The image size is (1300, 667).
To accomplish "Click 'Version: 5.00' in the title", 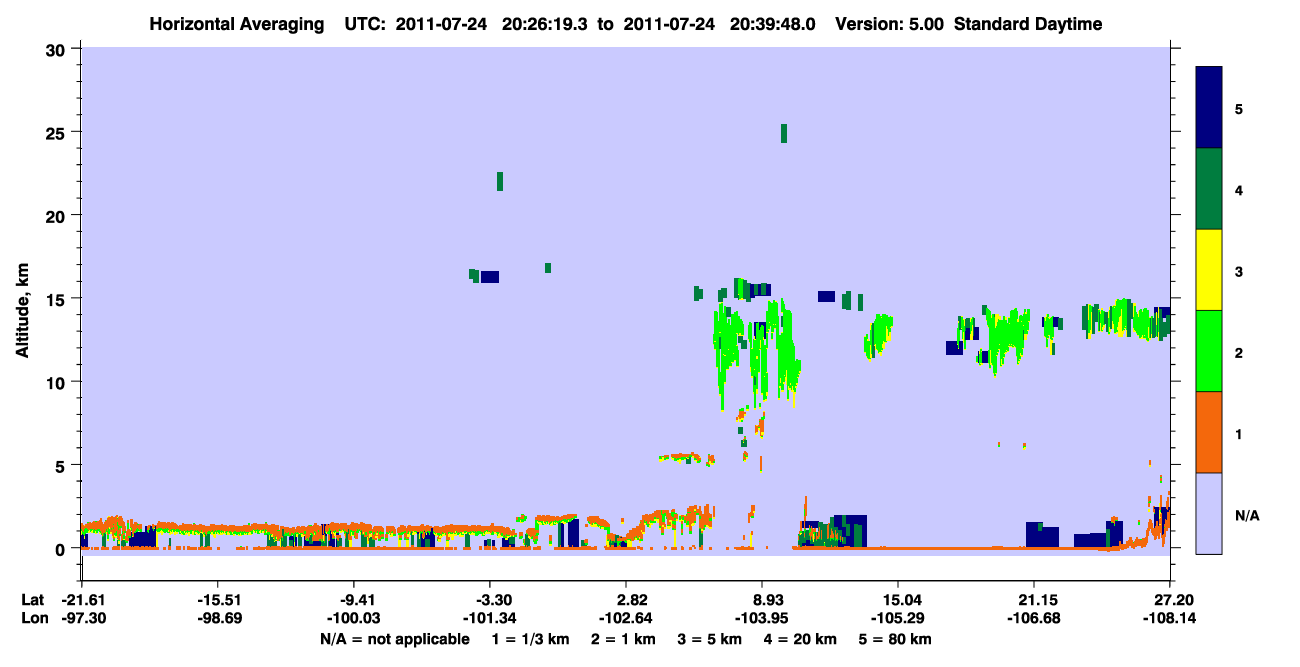I will click(x=889, y=24).
